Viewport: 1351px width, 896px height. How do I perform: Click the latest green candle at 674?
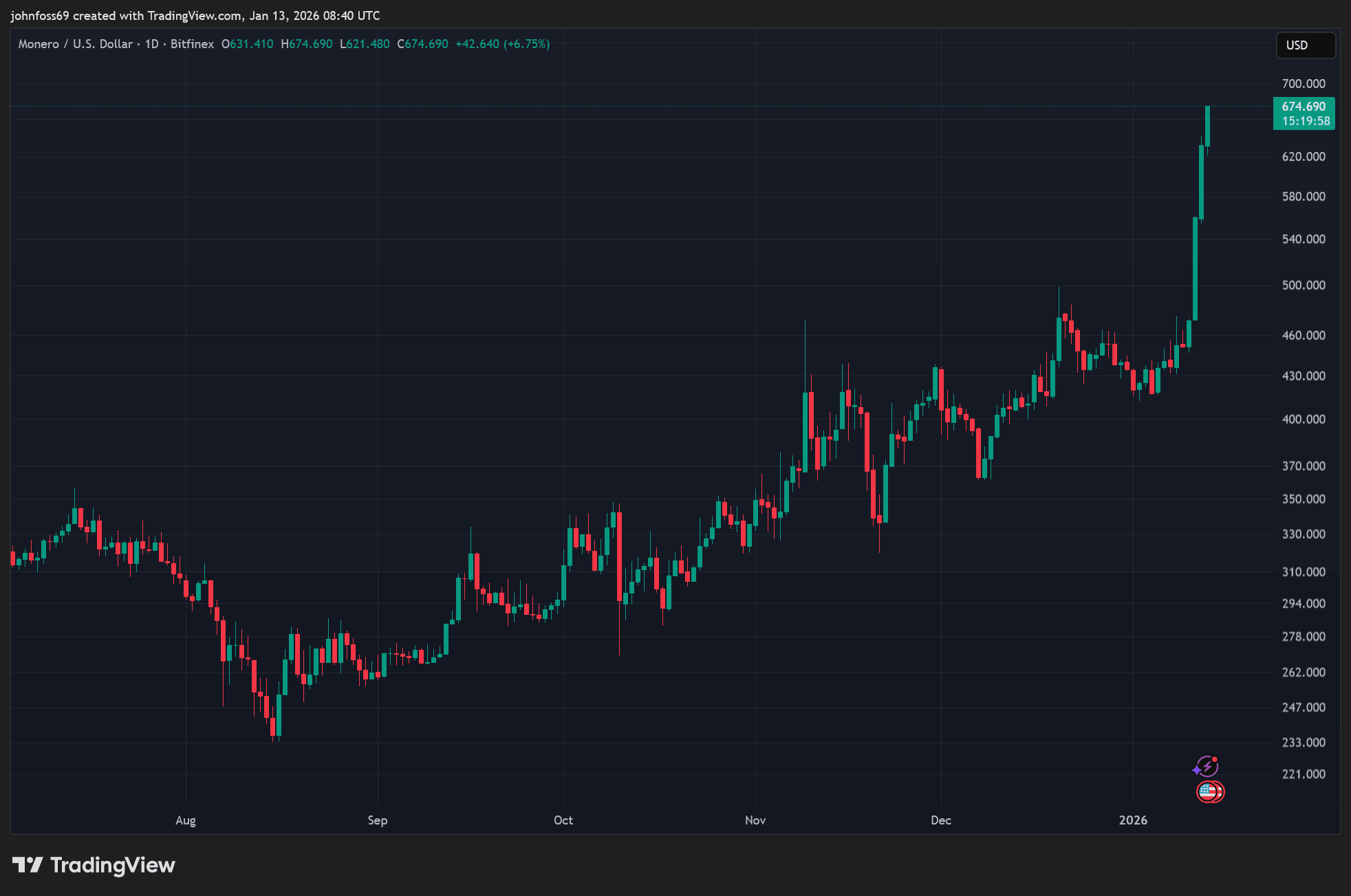pyautogui.click(x=1207, y=127)
